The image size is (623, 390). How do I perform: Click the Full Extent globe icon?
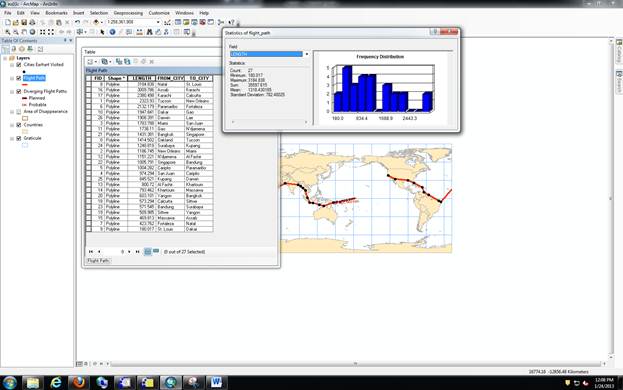tap(33, 32)
